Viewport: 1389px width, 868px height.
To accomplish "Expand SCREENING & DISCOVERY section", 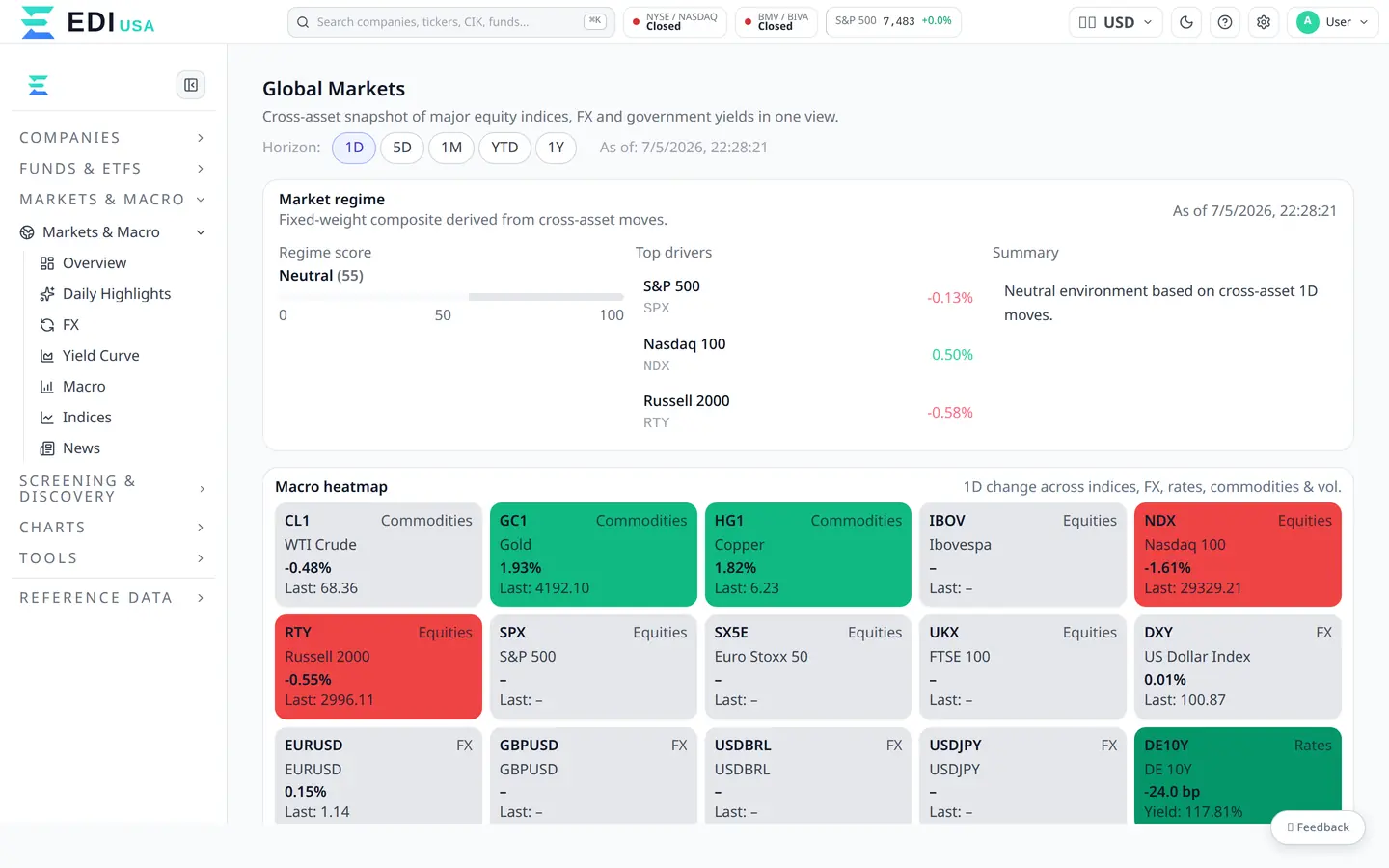I will 113,489.
